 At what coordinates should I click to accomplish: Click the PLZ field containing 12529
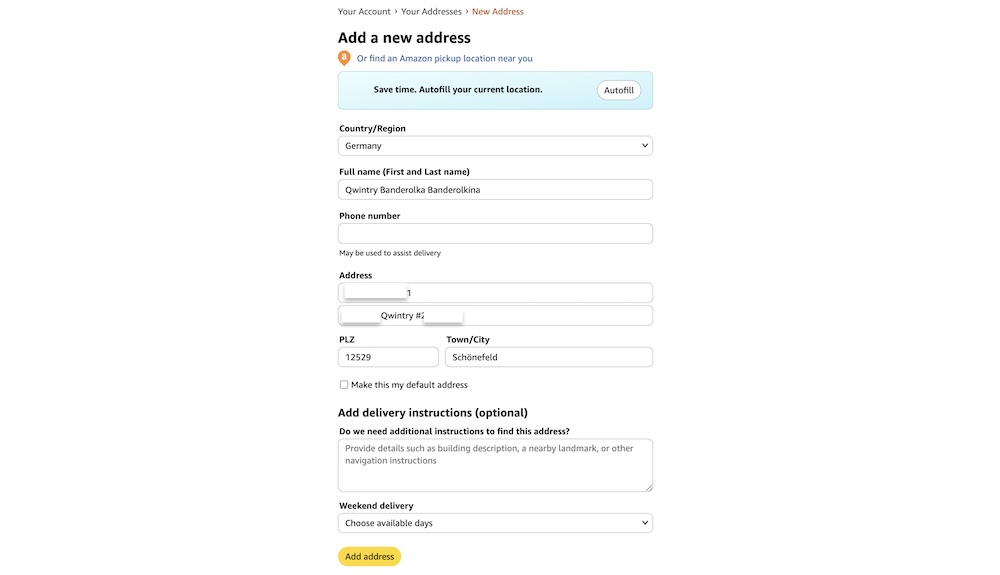pyautogui.click(x=388, y=357)
